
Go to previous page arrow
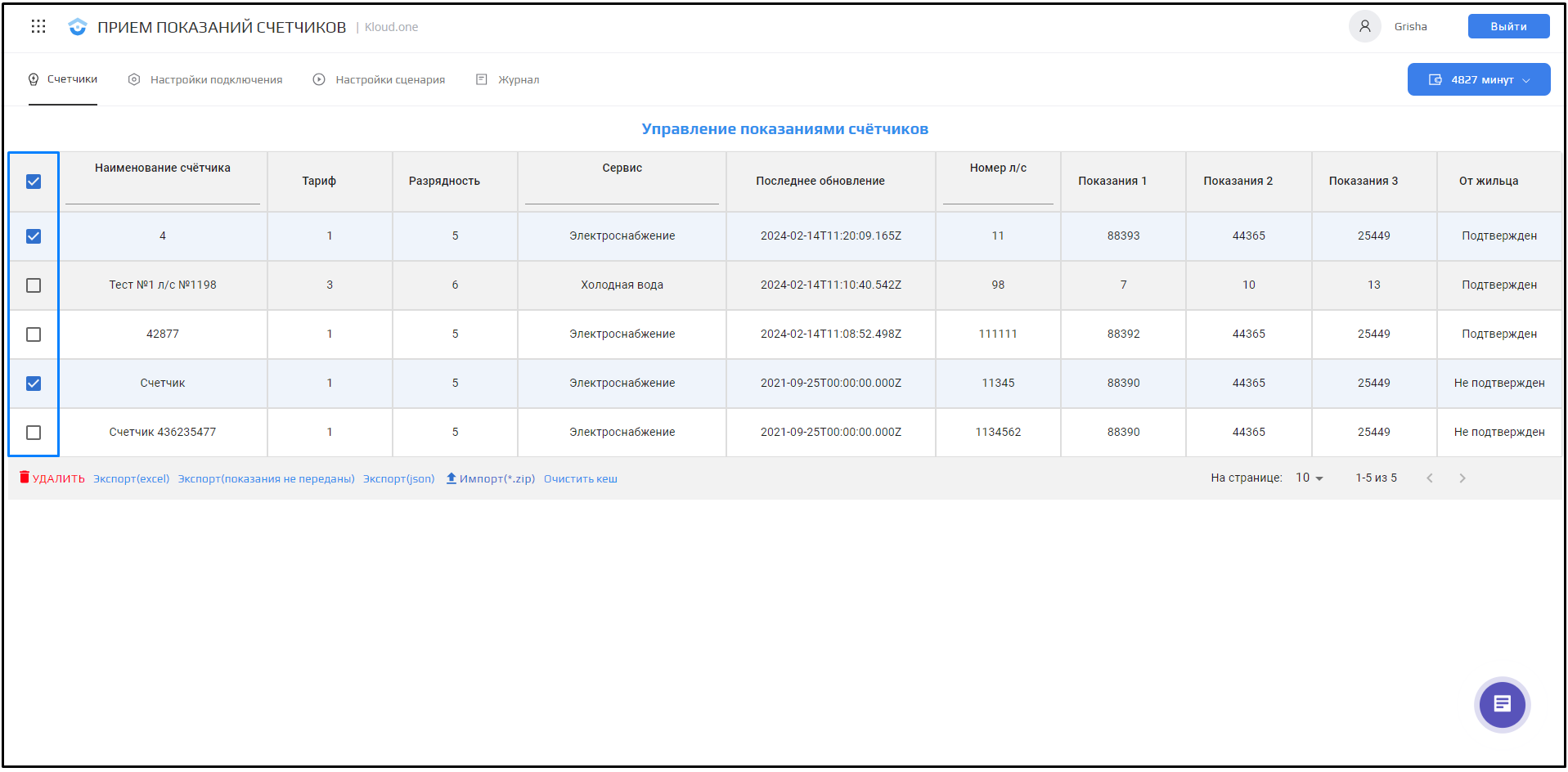(x=1430, y=478)
